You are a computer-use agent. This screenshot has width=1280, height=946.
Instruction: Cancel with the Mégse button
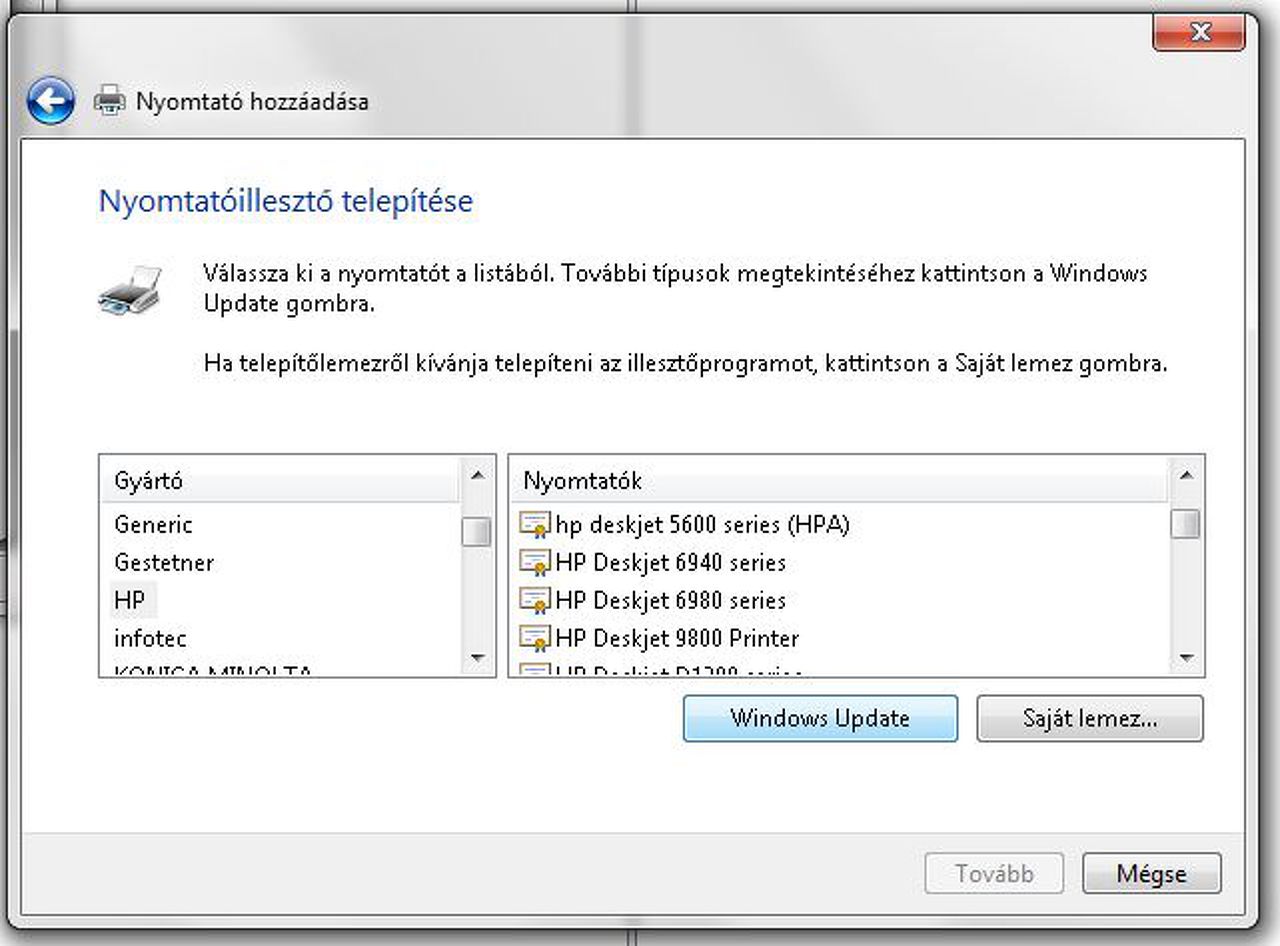[1151, 873]
